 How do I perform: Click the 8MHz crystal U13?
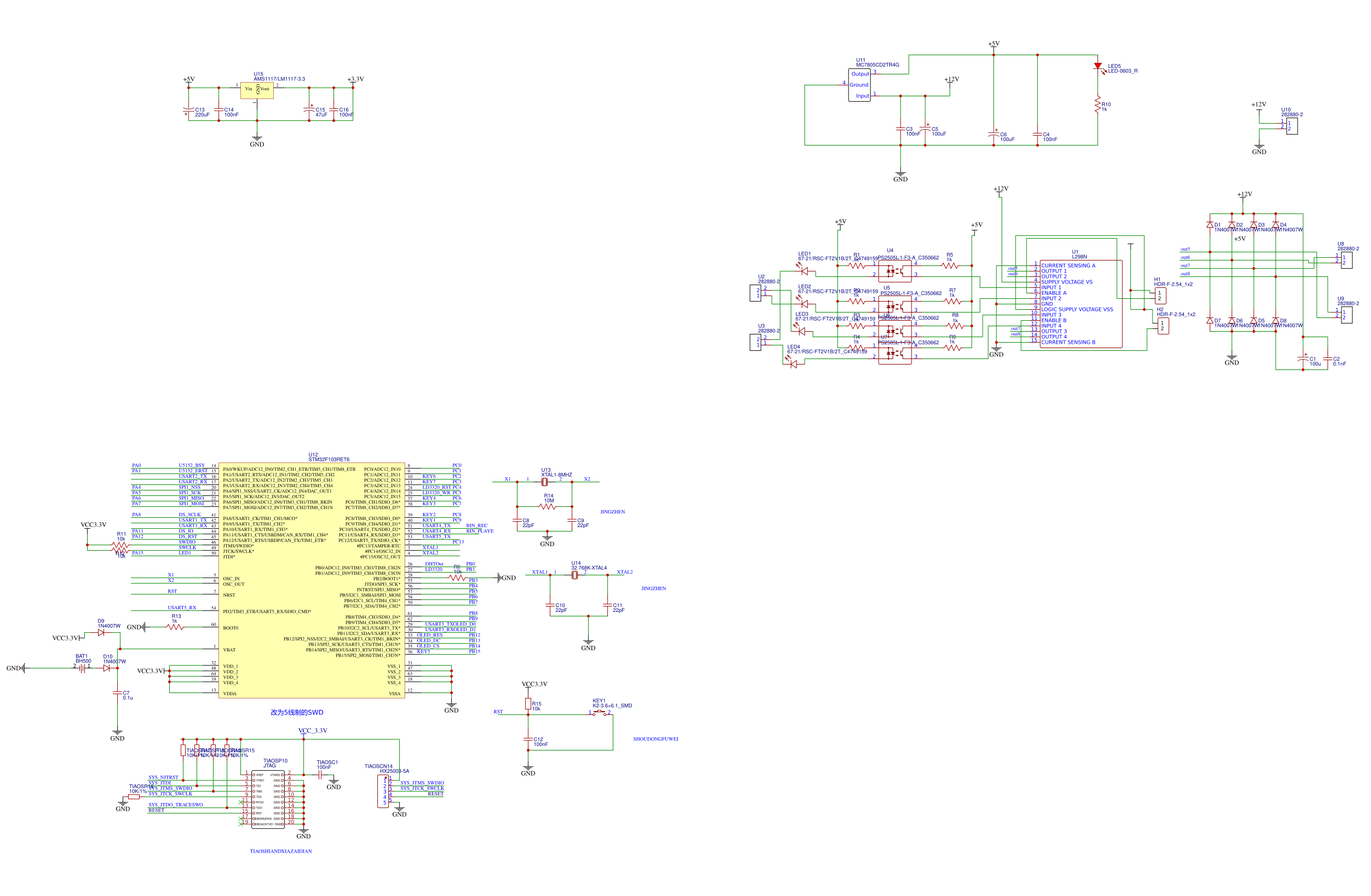544,482
